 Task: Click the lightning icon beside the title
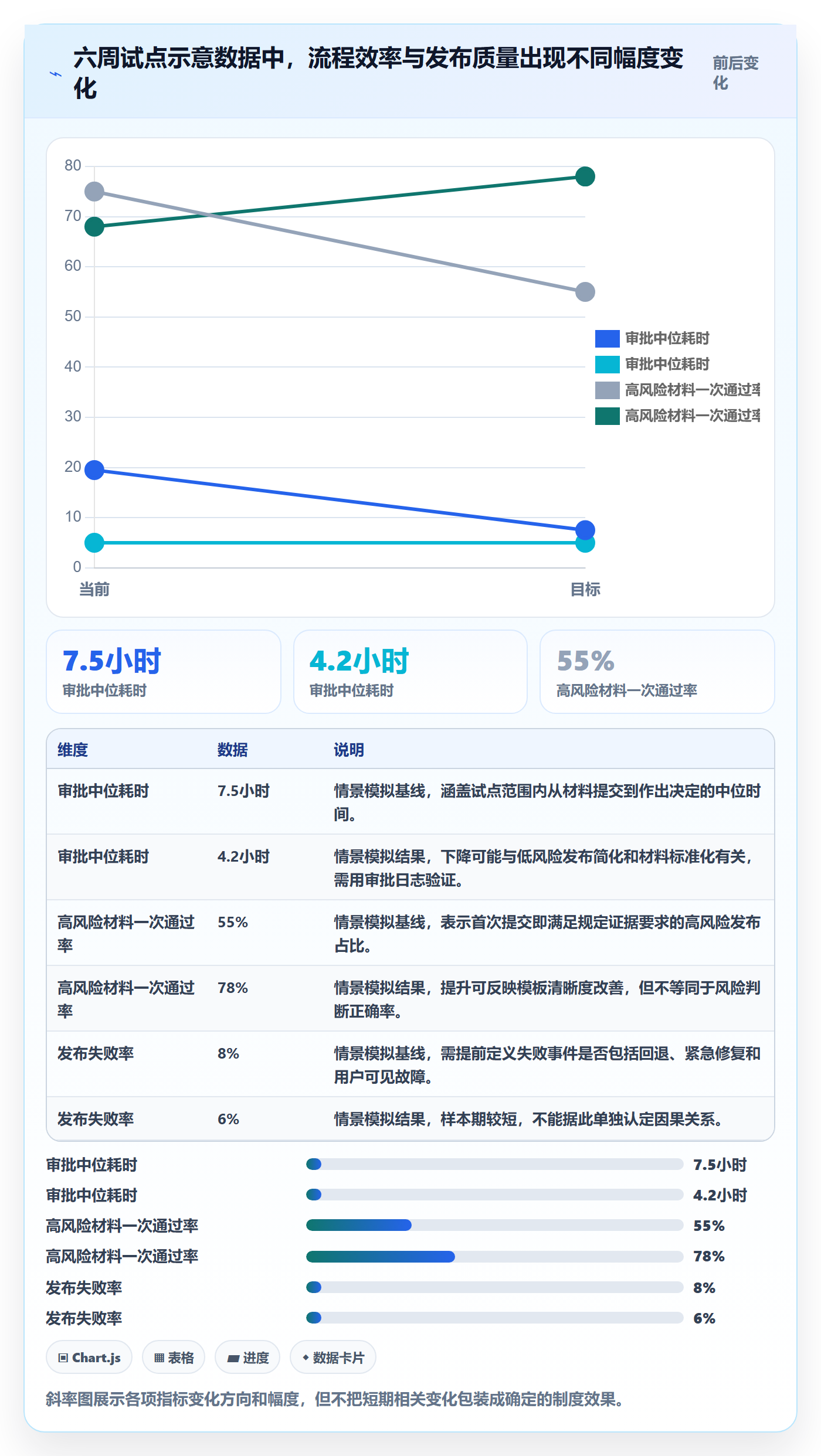point(55,74)
